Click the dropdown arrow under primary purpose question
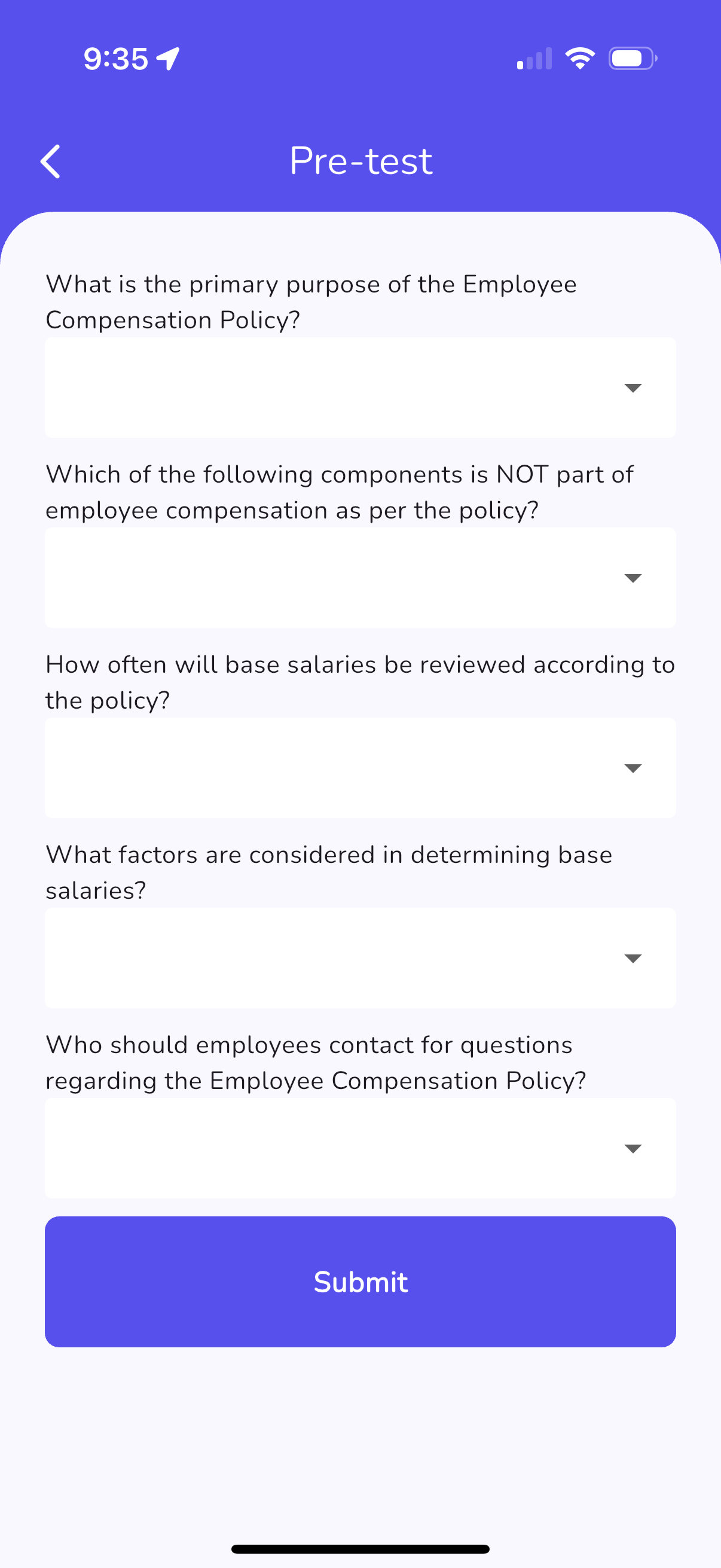 coord(633,388)
